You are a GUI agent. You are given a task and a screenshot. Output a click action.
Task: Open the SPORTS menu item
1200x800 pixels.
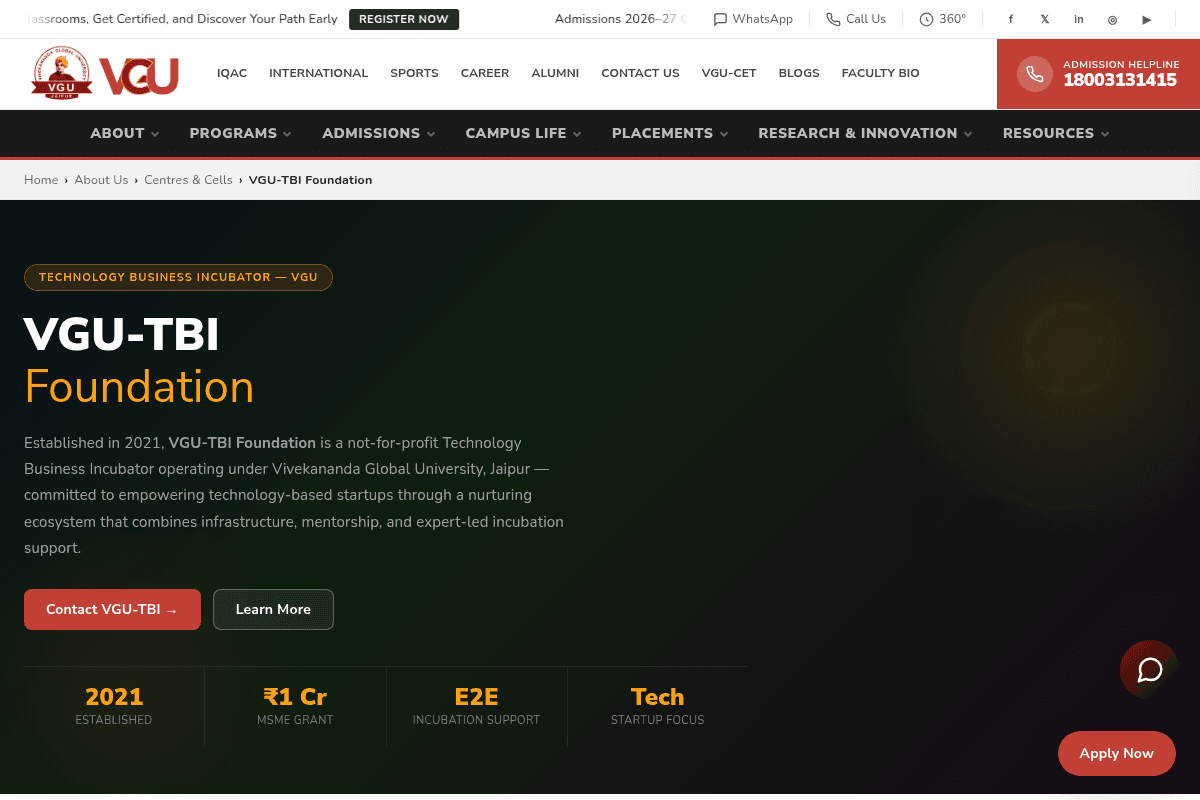tap(414, 73)
